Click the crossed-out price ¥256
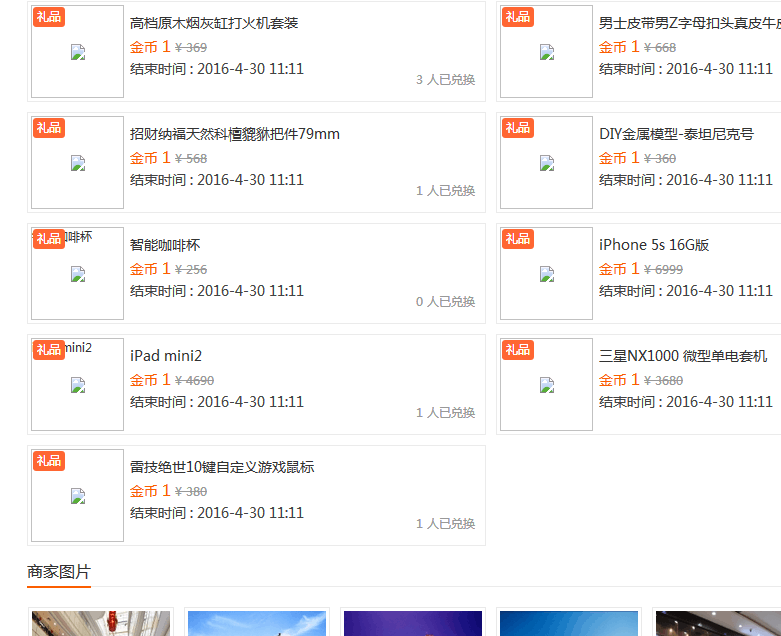 (191, 270)
